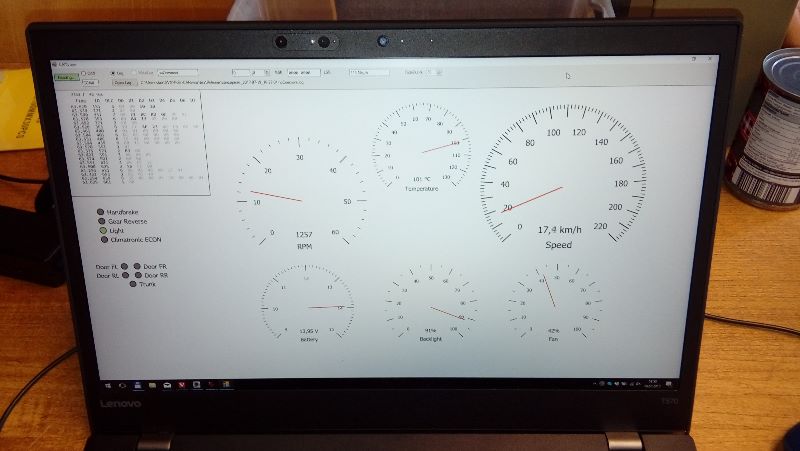Viewport: 800px width, 451px height.
Task: Click the Gear Reverse indicator light
Action: [100, 222]
